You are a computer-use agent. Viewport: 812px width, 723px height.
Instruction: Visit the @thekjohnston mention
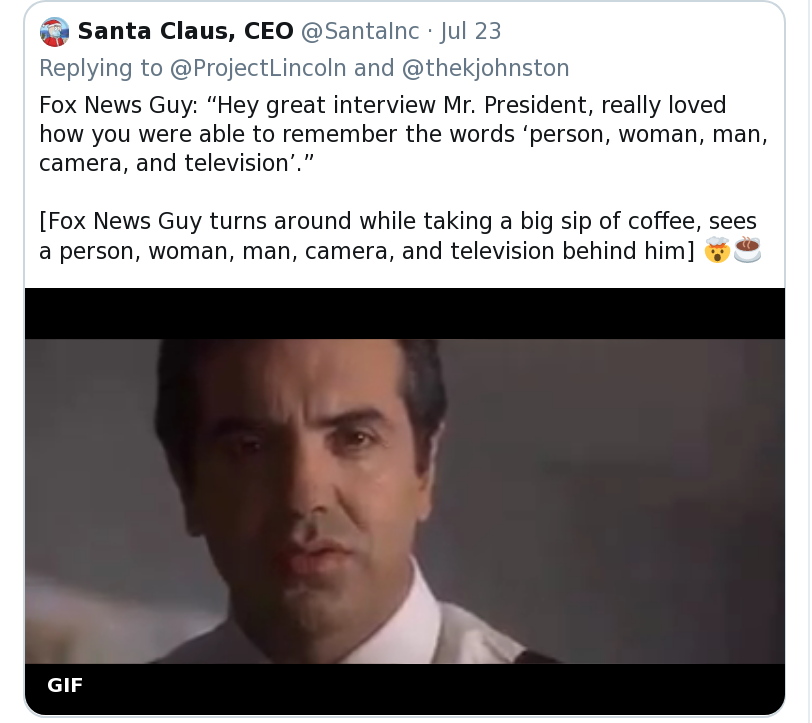coord(485,68)
